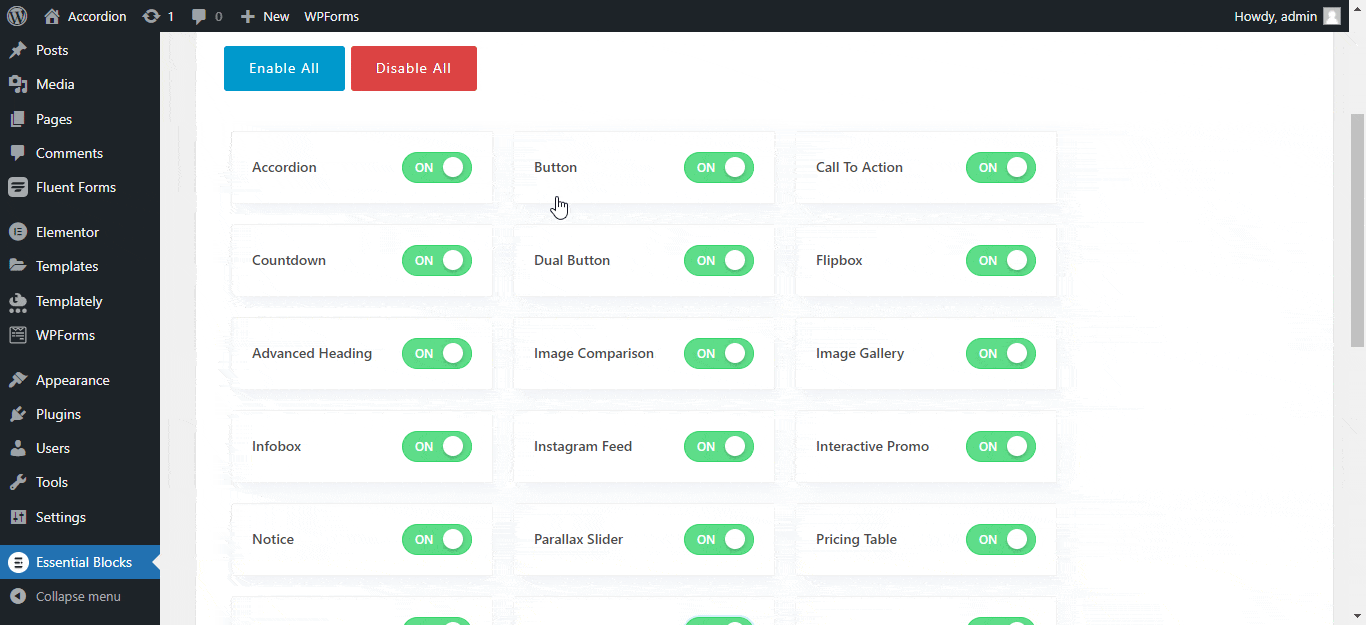The height and width of the screenshot is (625, 1366).
Task: Click the Enable All button
Action: (284, 68)
